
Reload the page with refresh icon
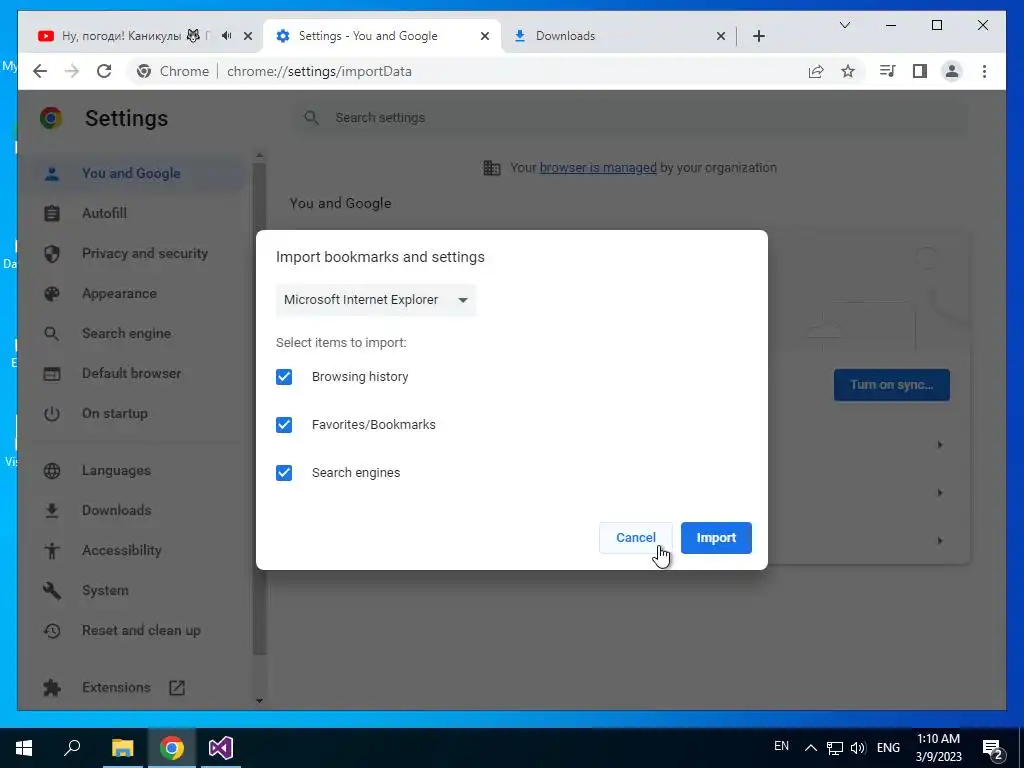(x=104, y=71)
